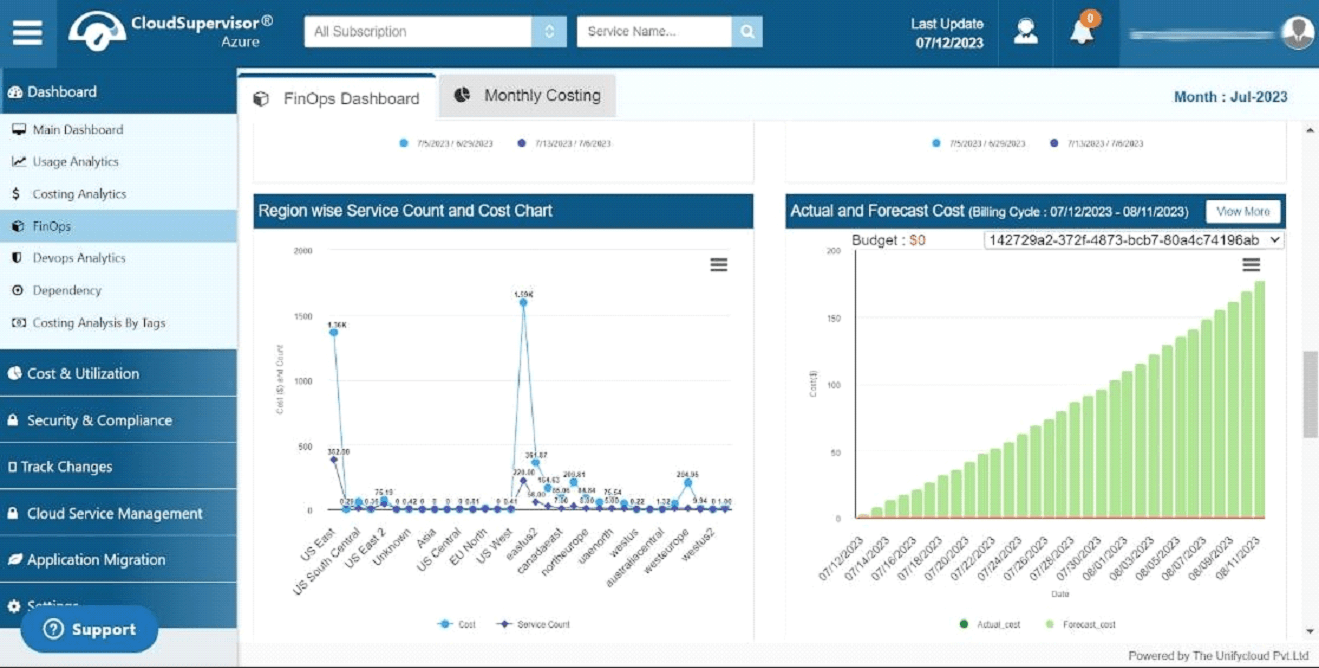
Task: Open the Support chat button
Action: tap(90, 629)
